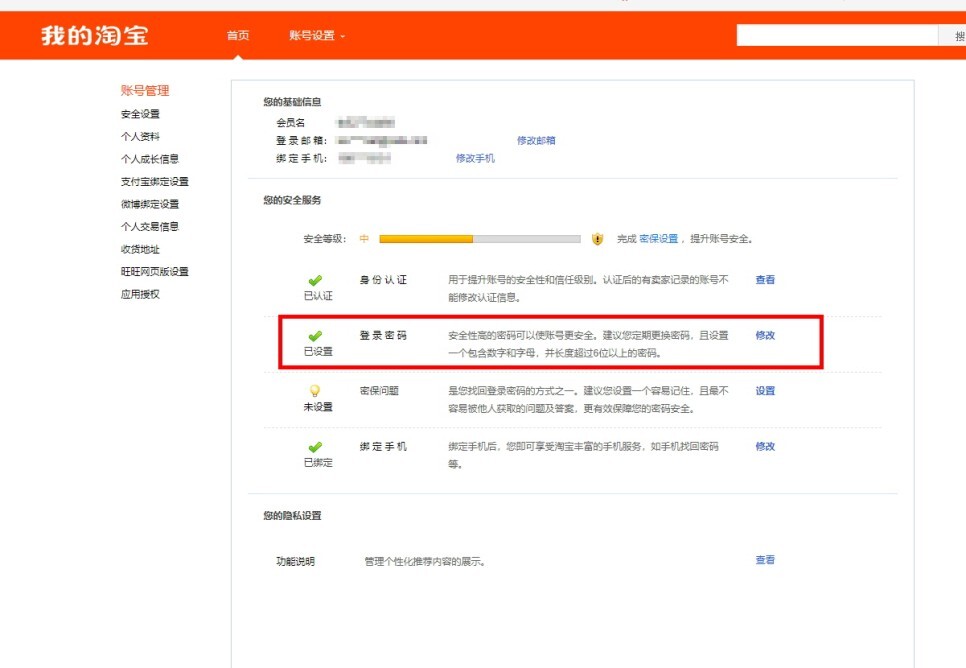Open 安全设置 in the sidebar
The width and height of the screenshot is (966, 668).
[140, 114]
